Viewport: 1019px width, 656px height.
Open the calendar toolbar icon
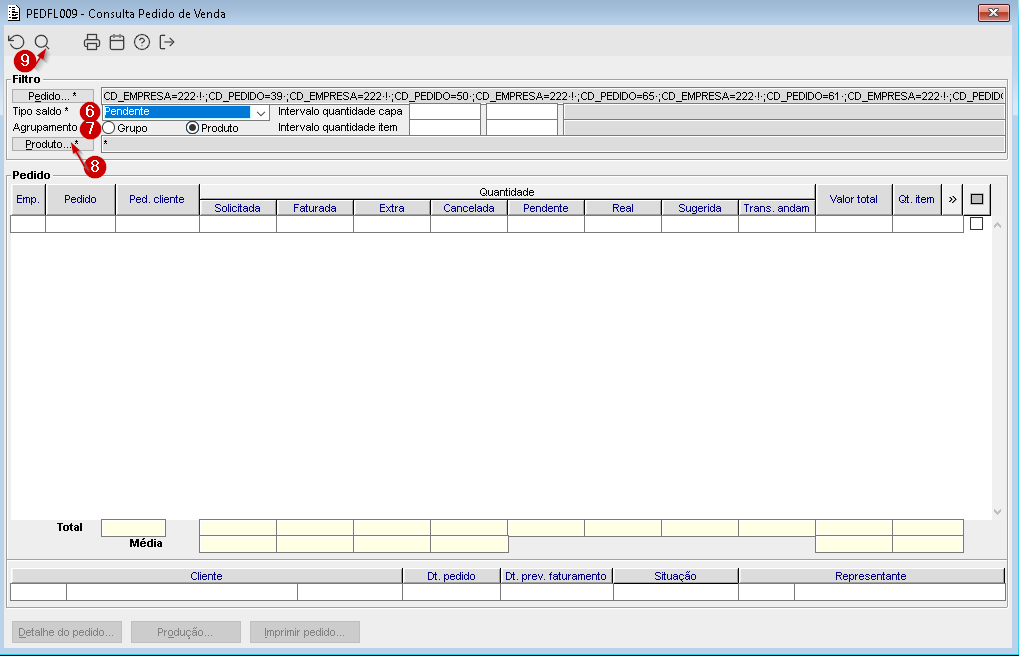pyautogui.click(x=117, y=42)
